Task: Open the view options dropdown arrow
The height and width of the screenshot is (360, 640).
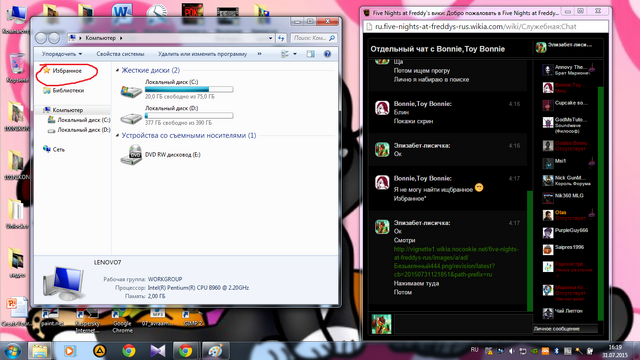Action: point(295,54)
